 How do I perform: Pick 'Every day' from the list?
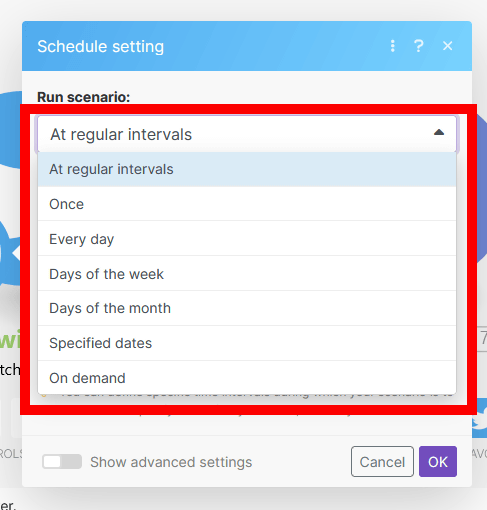coord(247,239)
